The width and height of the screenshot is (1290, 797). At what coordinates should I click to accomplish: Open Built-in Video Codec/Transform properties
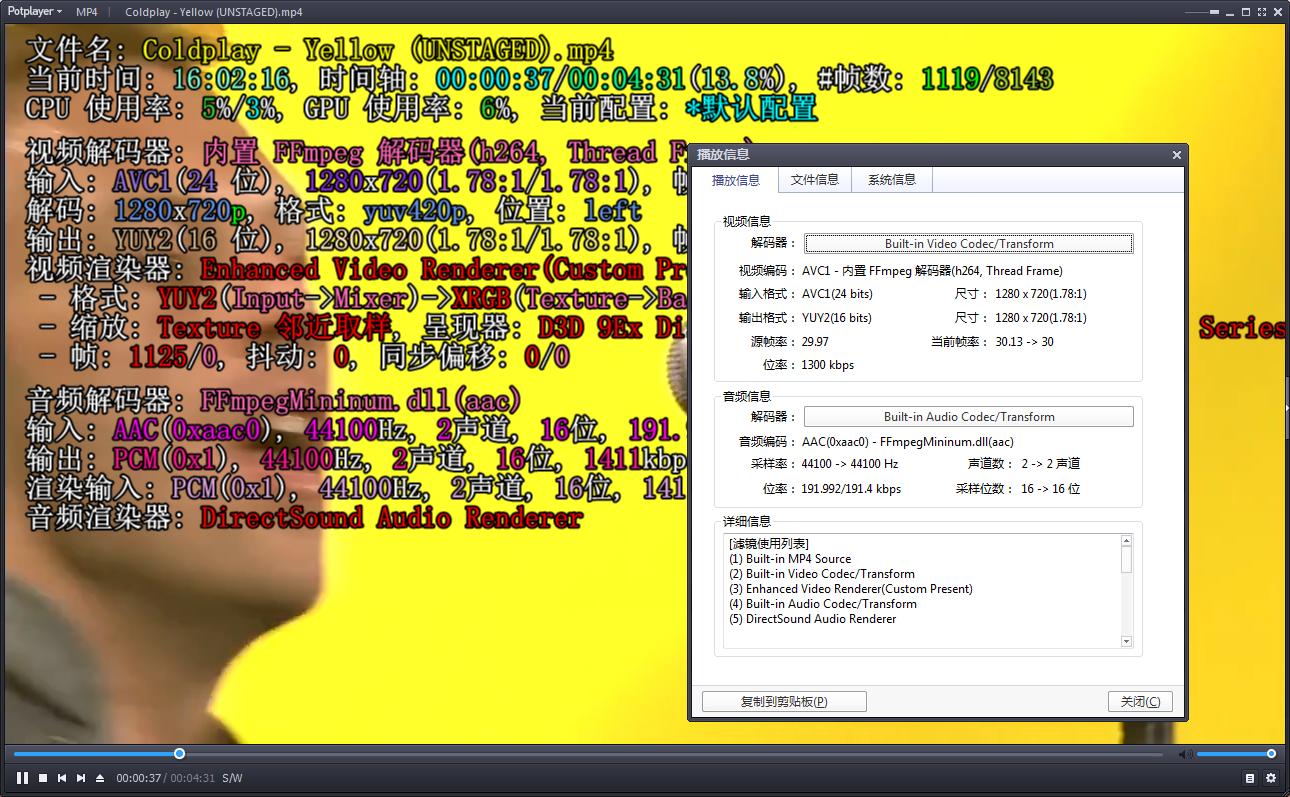click(968, 243)
